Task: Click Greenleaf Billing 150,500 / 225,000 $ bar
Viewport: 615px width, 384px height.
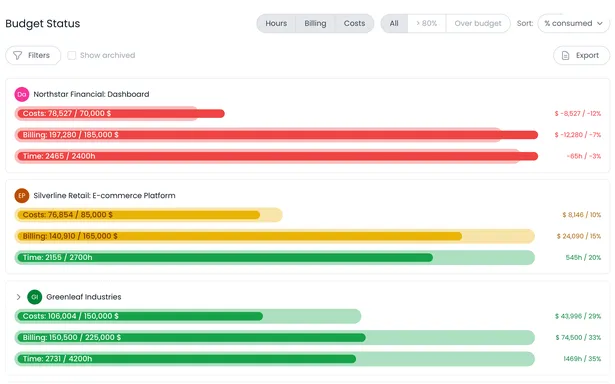Action: tap(275, 337)
